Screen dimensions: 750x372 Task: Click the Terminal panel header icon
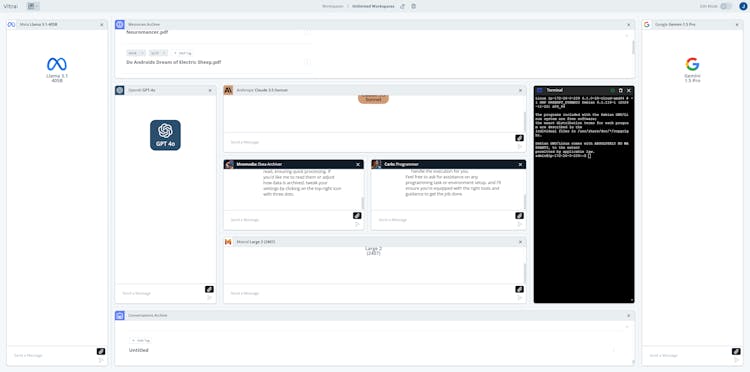[540, 90]
